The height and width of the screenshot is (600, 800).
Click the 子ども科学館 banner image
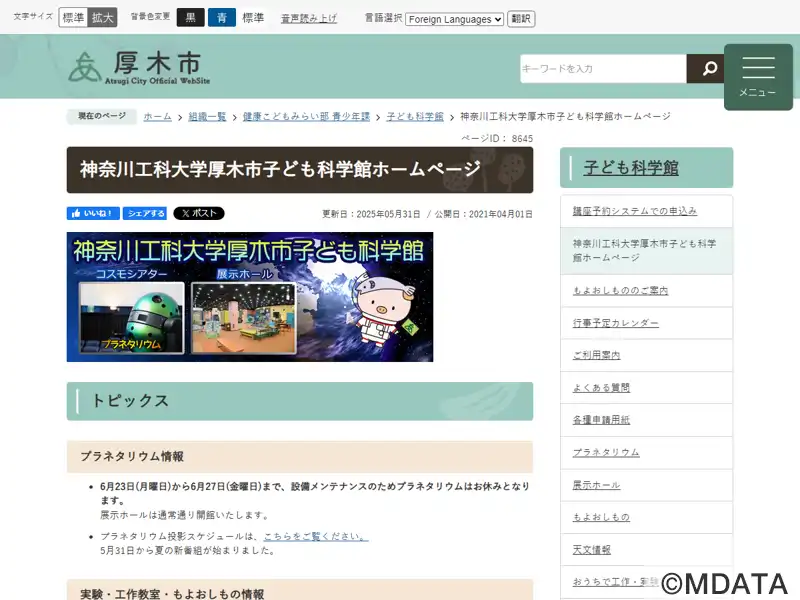click(x=250, y=297)
